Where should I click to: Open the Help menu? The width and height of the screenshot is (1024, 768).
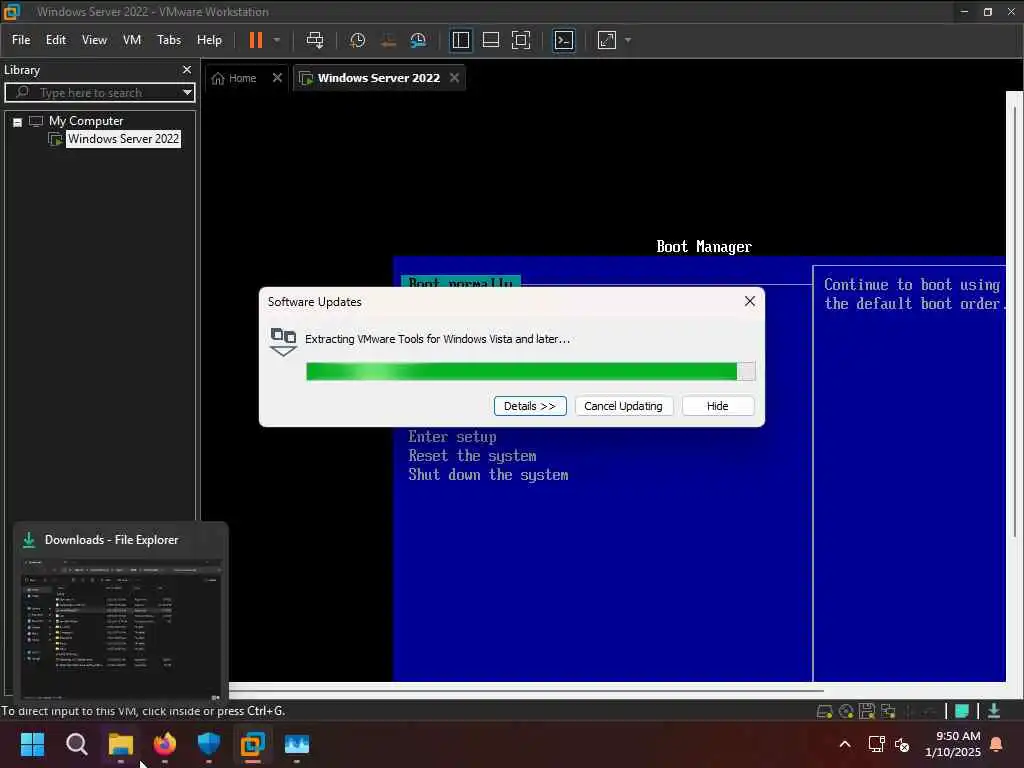tap(209, 40)
